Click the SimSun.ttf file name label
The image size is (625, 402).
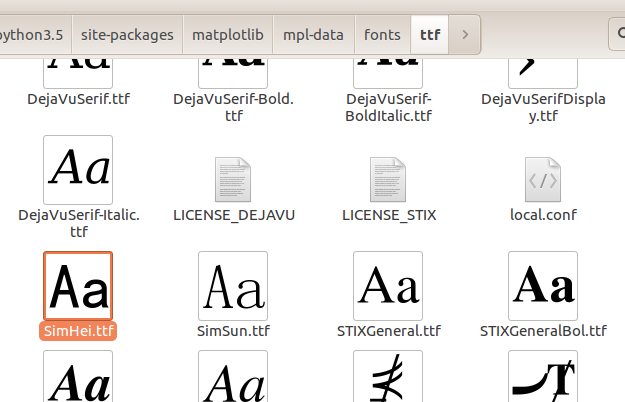pos(233,331)
